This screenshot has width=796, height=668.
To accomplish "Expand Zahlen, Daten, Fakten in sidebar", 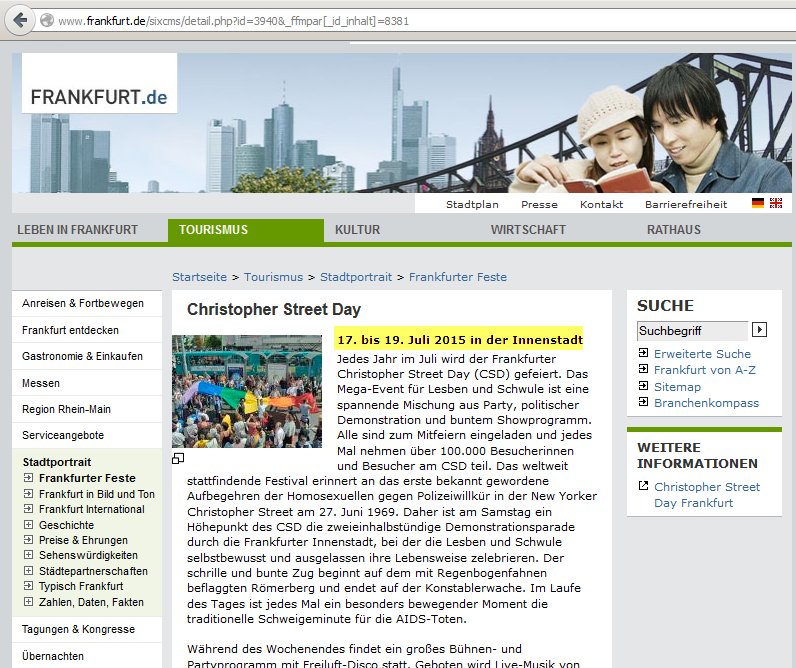I will coord(28,602).
